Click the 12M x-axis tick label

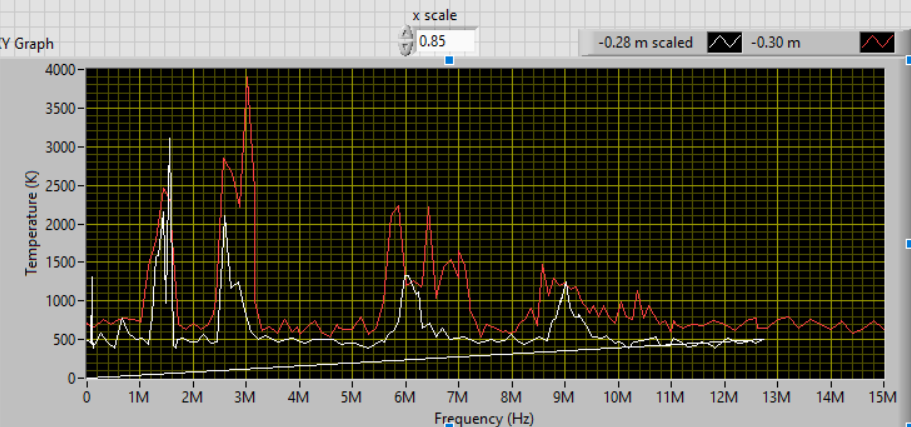[x=723, y=397]
